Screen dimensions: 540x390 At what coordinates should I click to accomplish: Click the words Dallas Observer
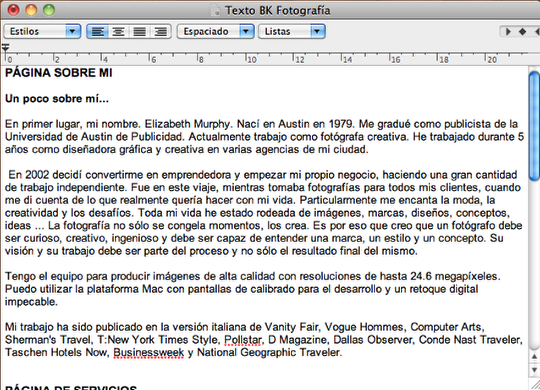(x=373, y=340)
